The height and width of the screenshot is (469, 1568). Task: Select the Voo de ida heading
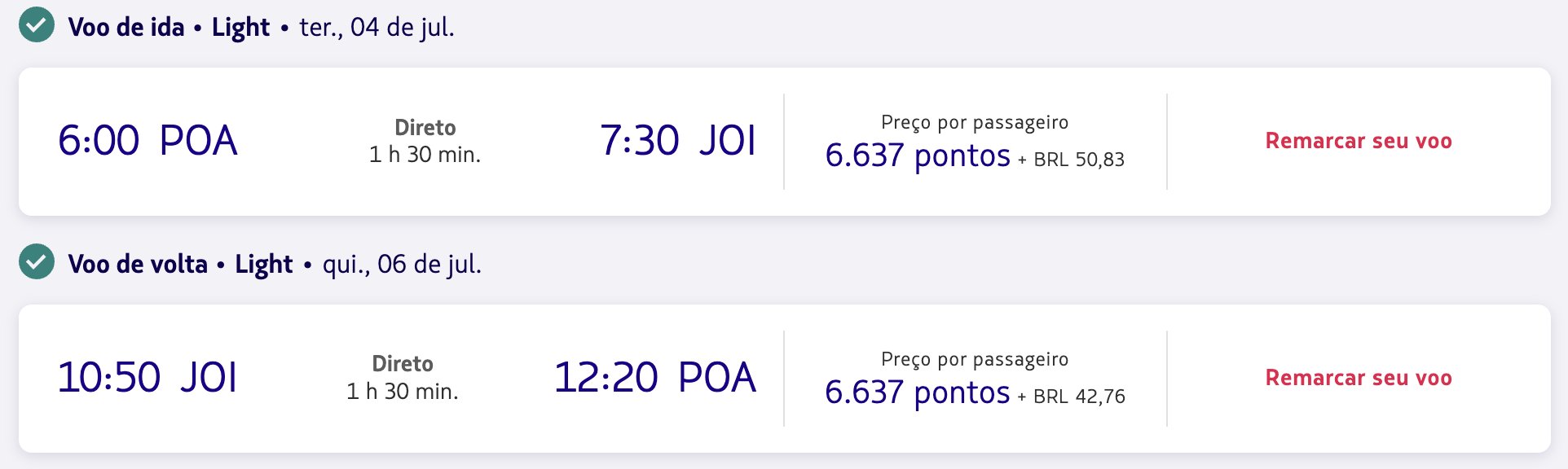click(126, 27)
